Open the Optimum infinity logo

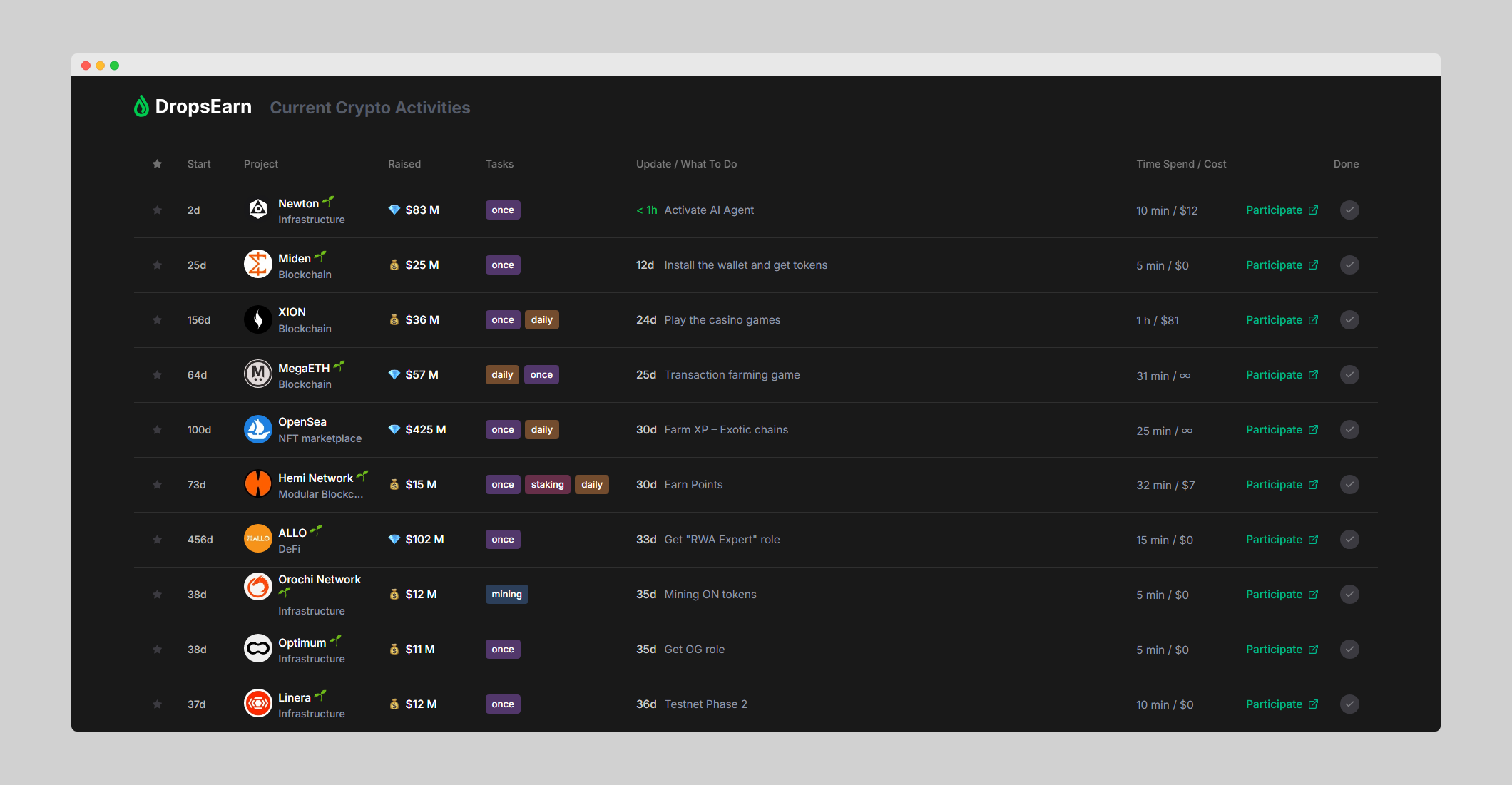pos(258,649)
